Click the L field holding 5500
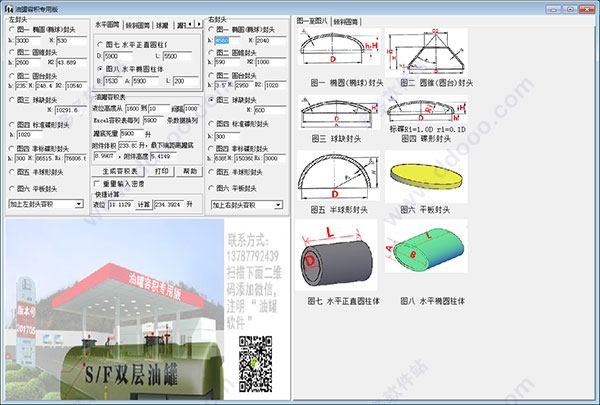The height and width of the screenshot is (405, 600). 177,56
